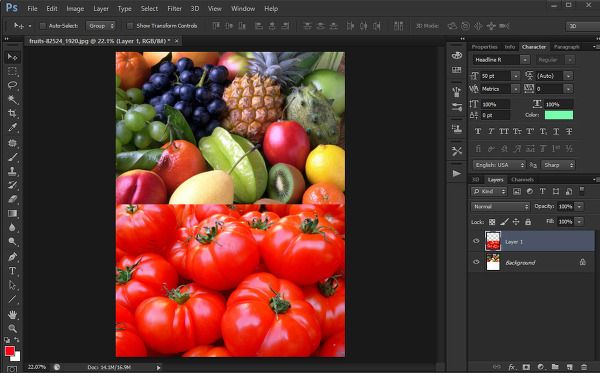Select the Eraser tool

point(12,199)
